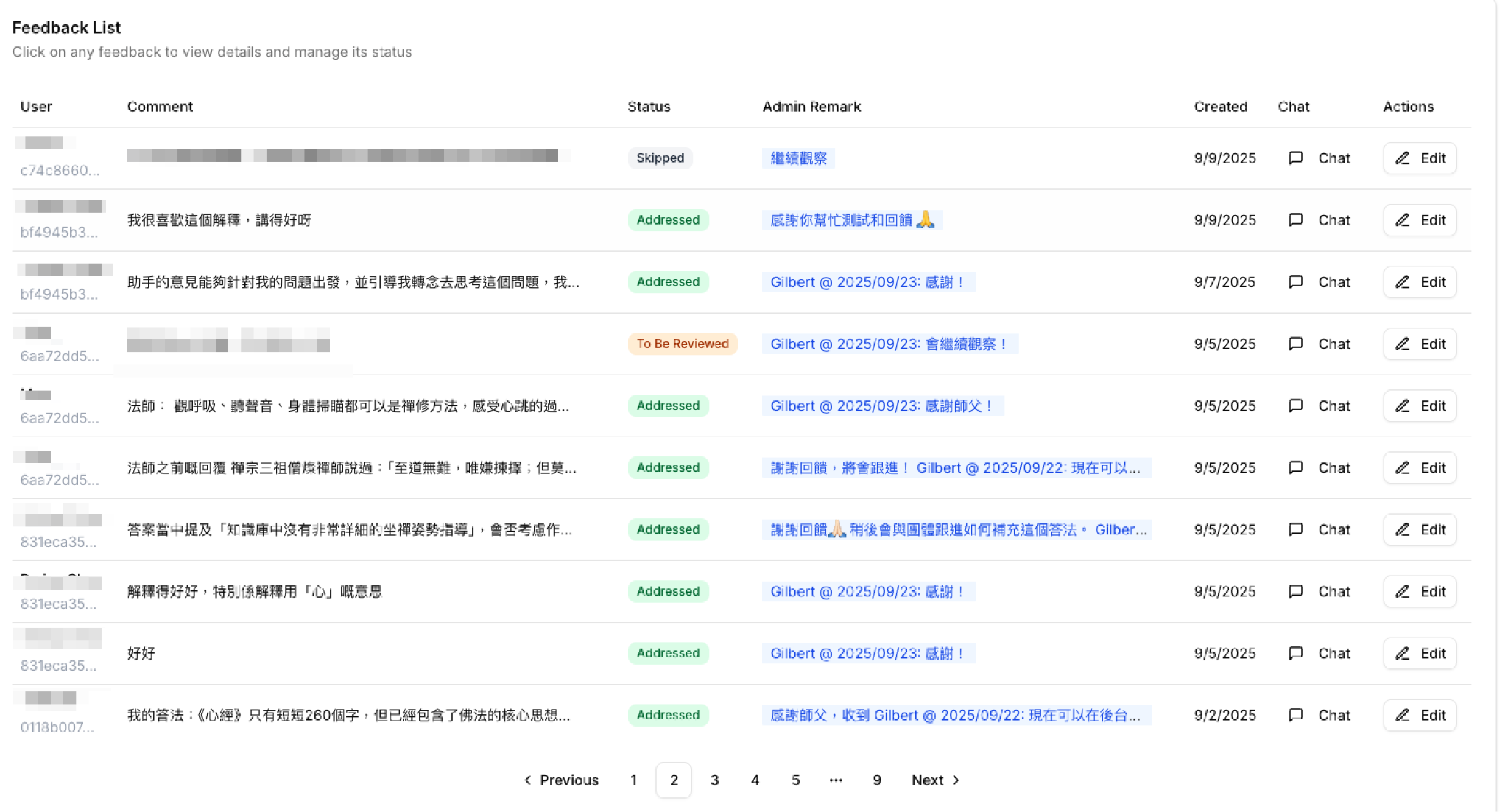The image size is (1508, 812).
Task: Click the To Be Reviewed status badge
Action: (682, 344)
